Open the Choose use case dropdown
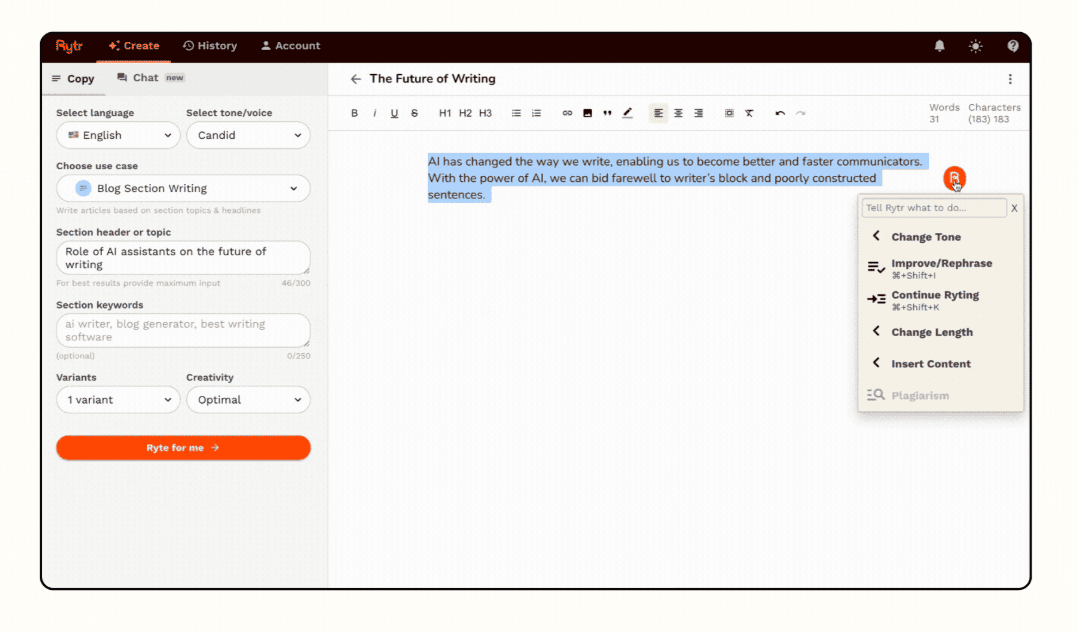This screenshot has width=1078, height=632. pos(183,188)
